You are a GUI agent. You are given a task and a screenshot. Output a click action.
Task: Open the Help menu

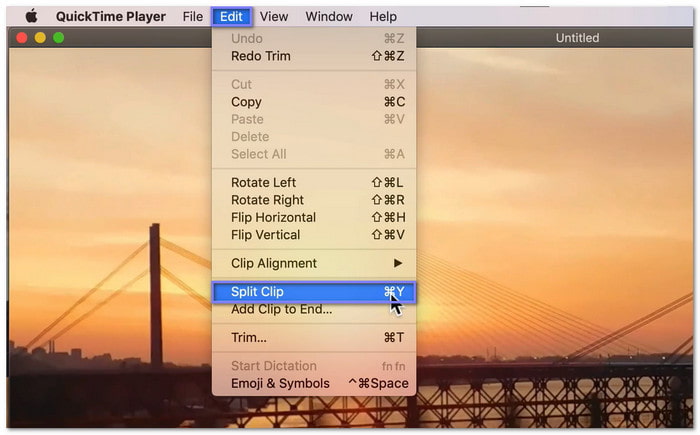383,16
